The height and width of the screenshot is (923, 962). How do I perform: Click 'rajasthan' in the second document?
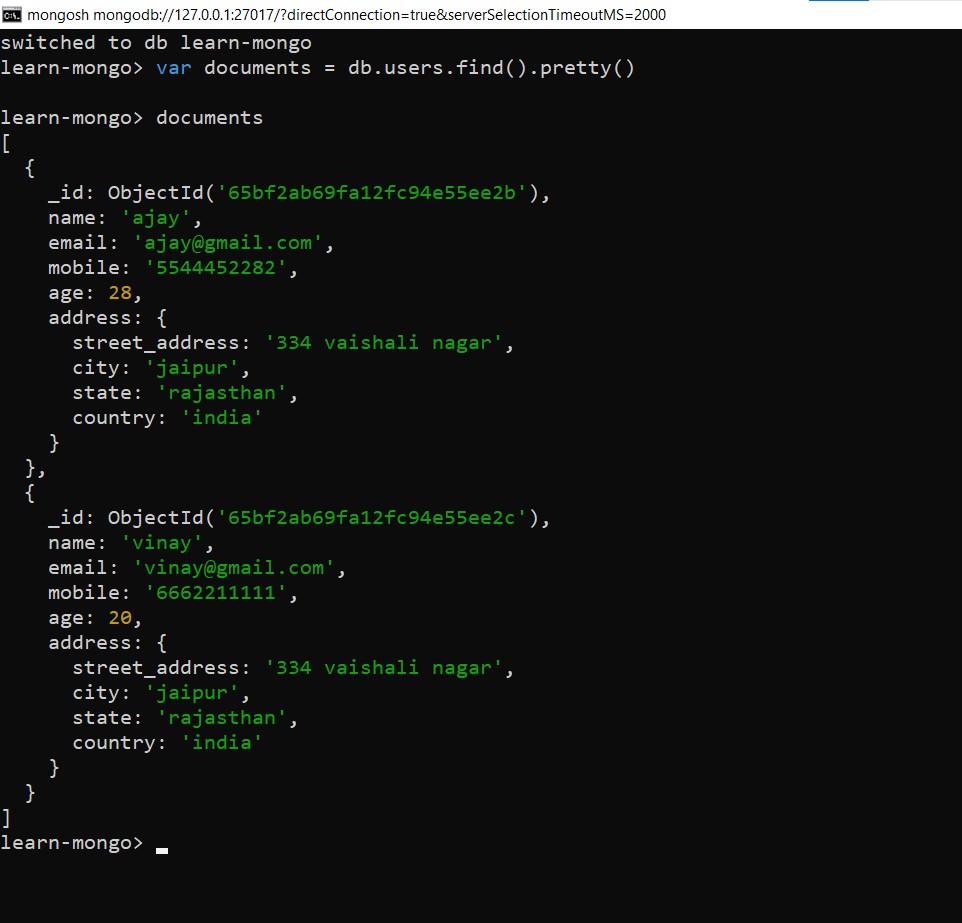pyautogui.click(x=221, y=719)
